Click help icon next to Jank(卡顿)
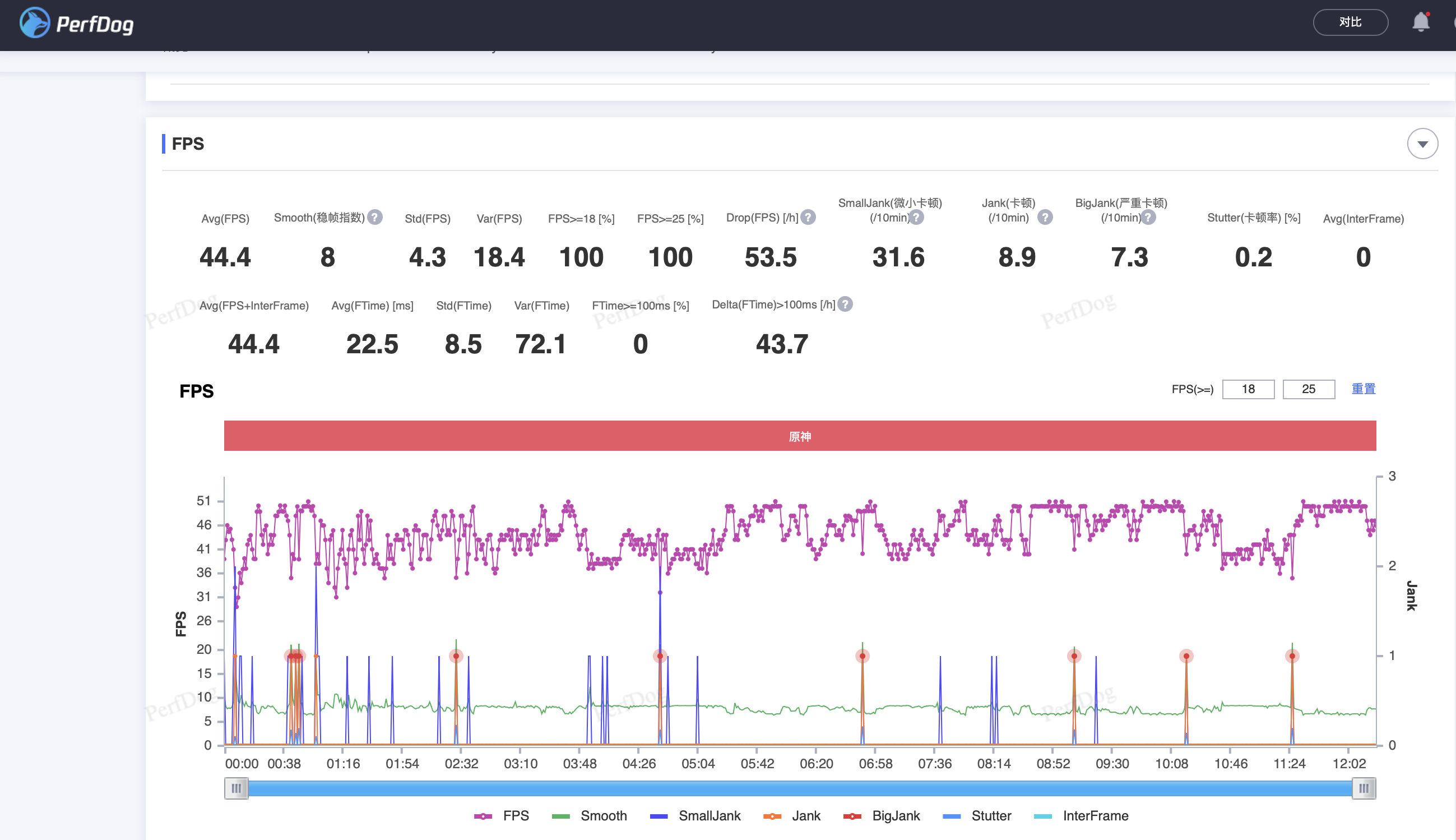 (1045, 217)
